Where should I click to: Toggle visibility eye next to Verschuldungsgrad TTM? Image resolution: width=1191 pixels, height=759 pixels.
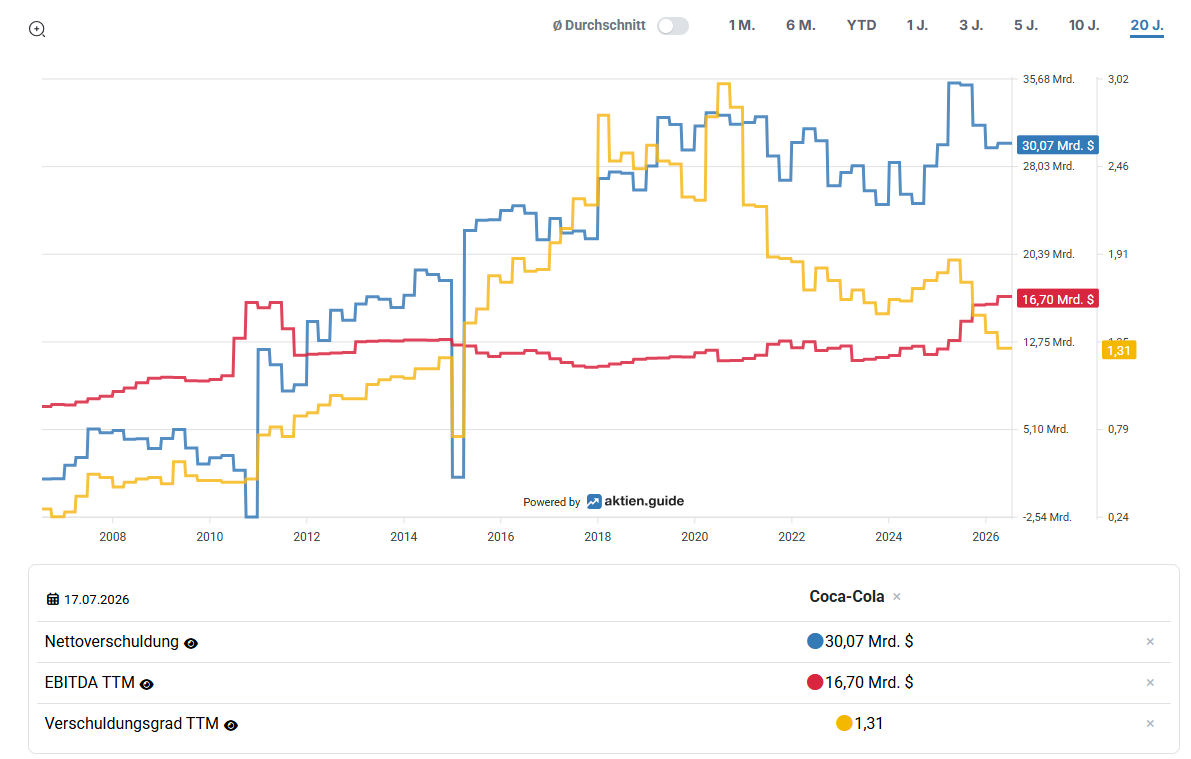[231, 726]
